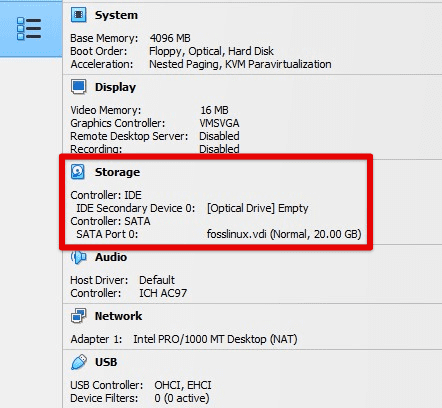Select the 4096 MB base memory value

click(170, 38)
